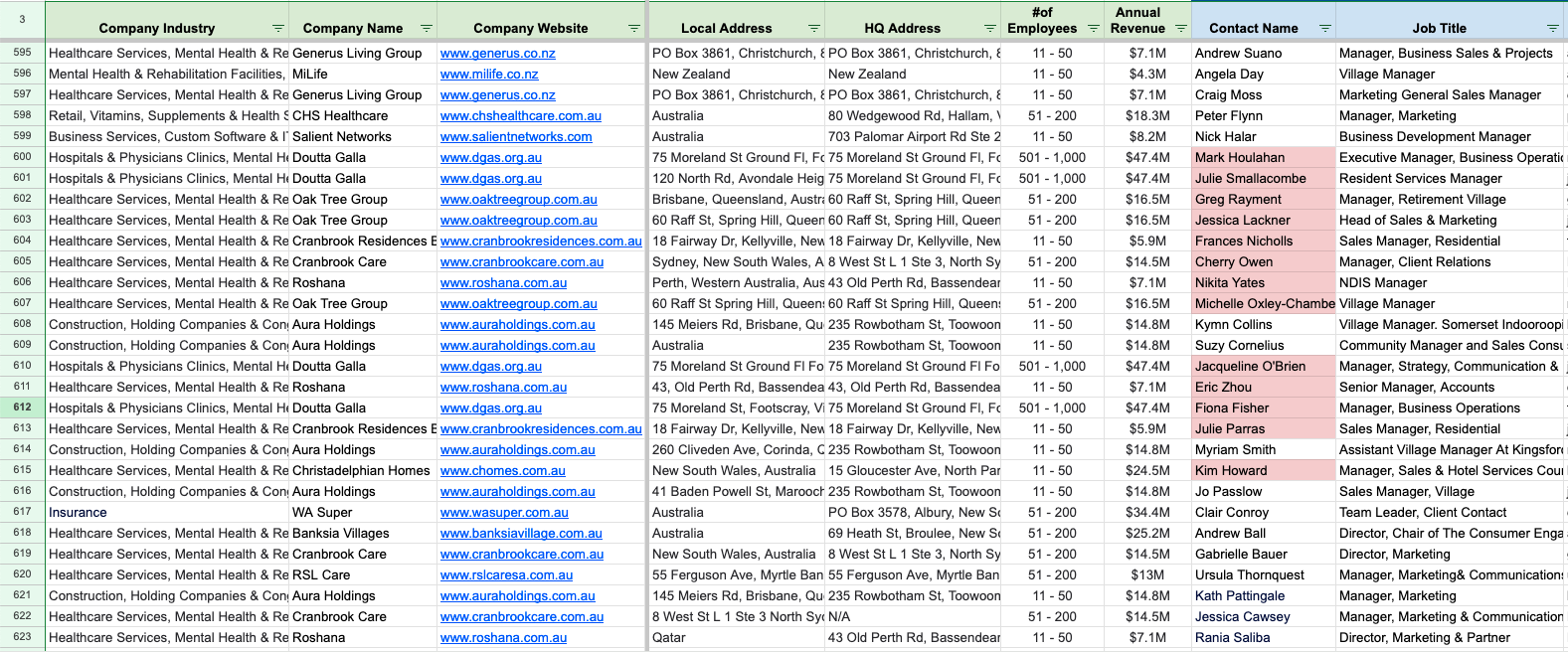Select Business Development Manager job title cell
Viewport: 1568px width, 652px height.
coord(1452,137)
